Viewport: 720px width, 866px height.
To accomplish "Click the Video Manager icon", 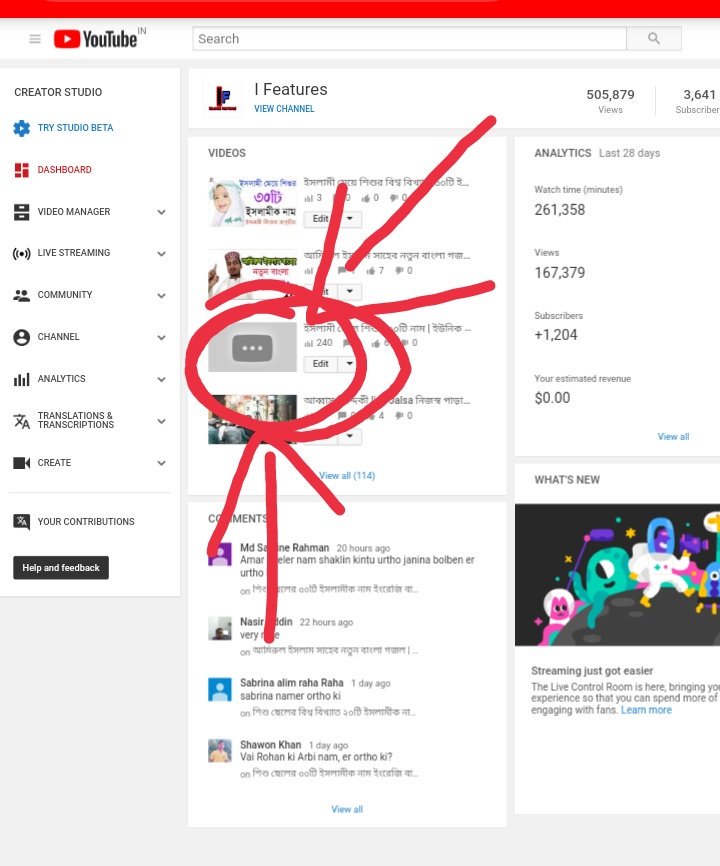I will [x=22, y=212].
